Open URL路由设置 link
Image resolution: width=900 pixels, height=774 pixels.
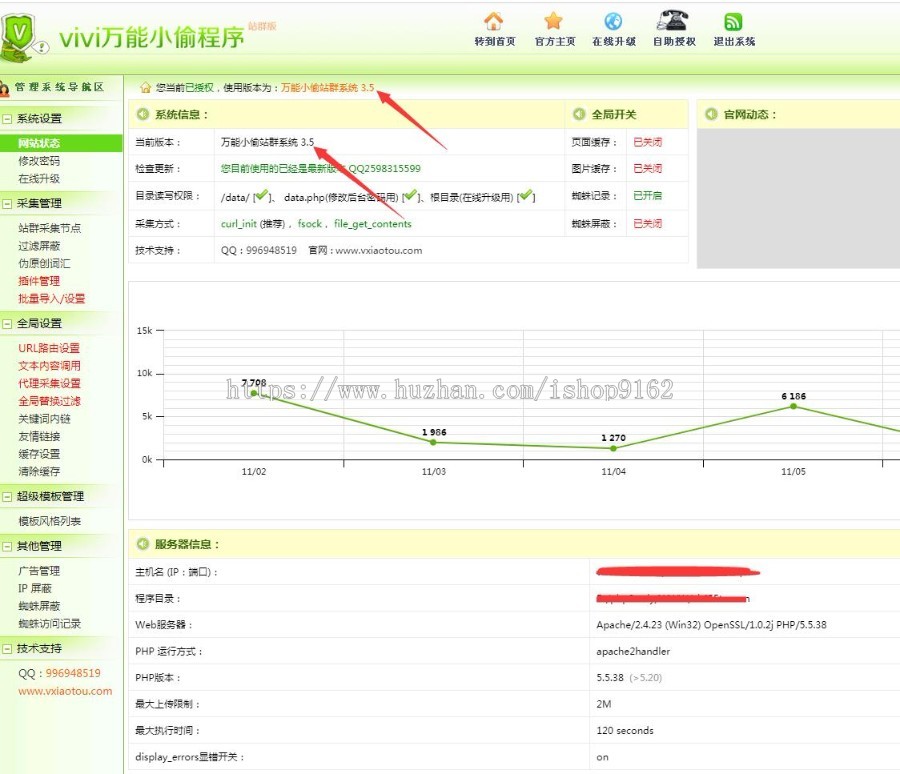click(x=49, y=348)
